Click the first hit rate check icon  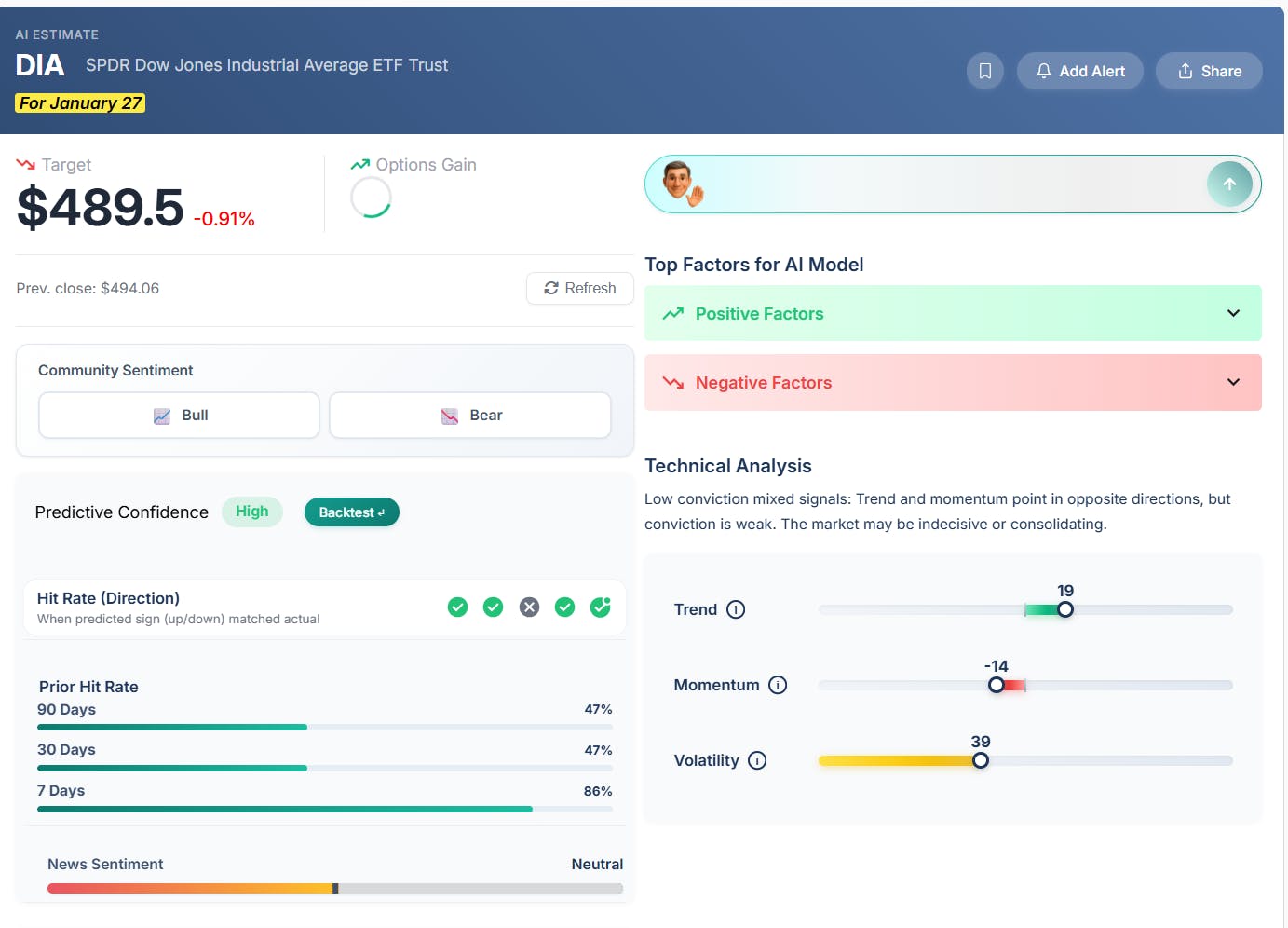[457, 607]
